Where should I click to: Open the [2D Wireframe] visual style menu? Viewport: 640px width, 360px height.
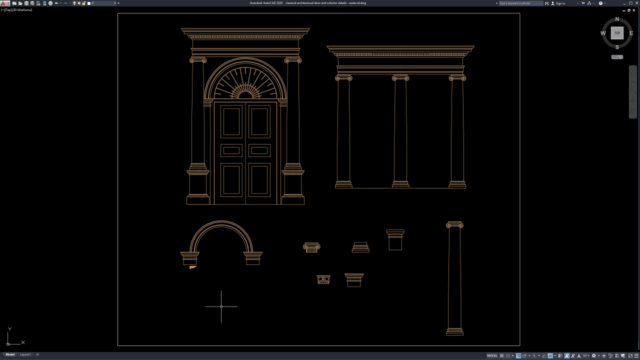pyautogui.click(x=21, y=10)
